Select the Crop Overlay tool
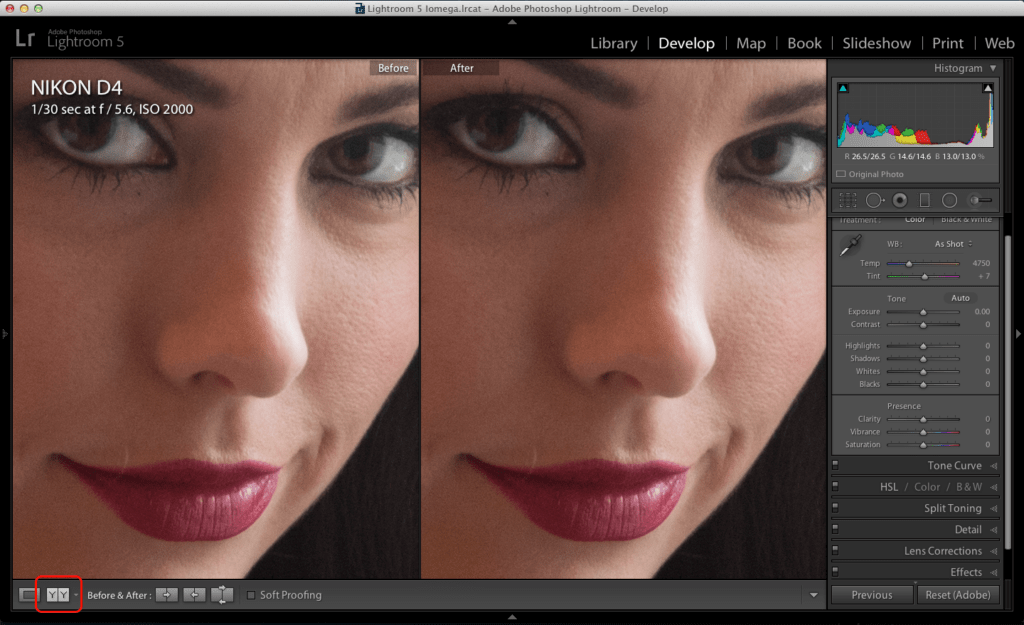This screenshot has width=1024, height=625. (848, 200)
